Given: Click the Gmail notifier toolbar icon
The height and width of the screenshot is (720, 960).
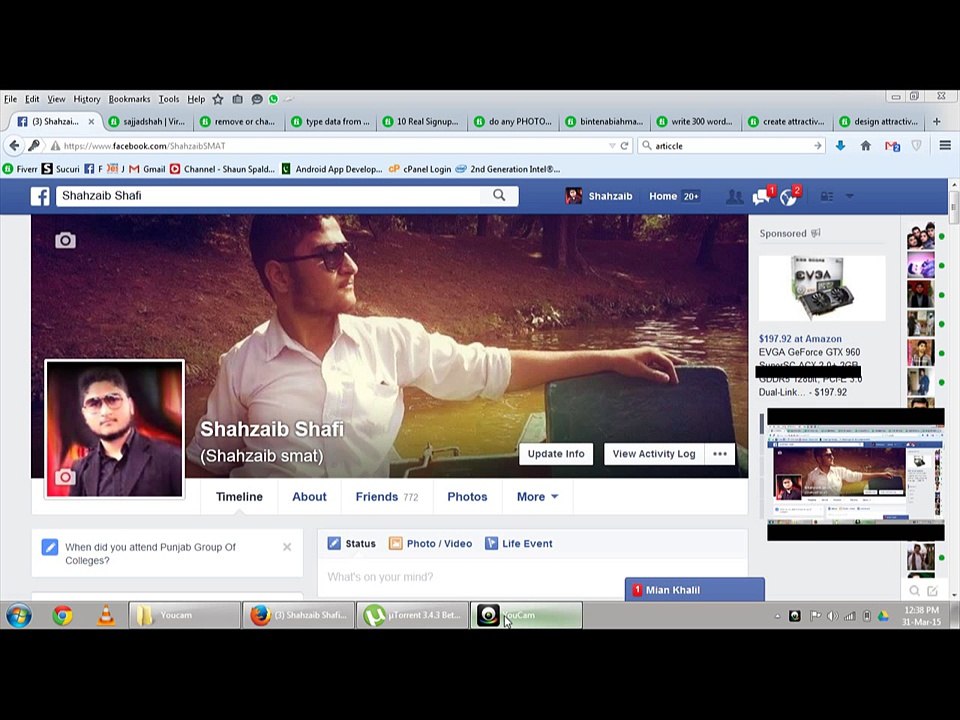Looking at the screenshot, I should [892, 146].
